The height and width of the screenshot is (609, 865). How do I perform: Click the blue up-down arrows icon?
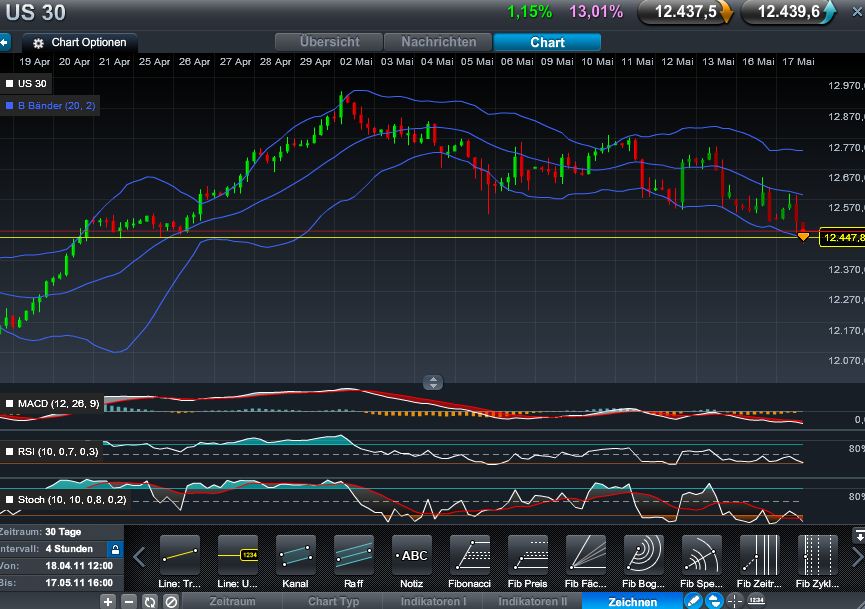click(714, 601)
